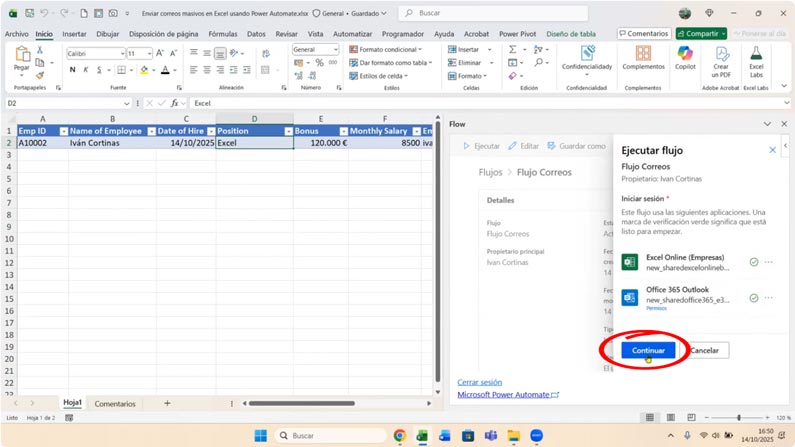Apply percent style to the cell

point(319,63)
